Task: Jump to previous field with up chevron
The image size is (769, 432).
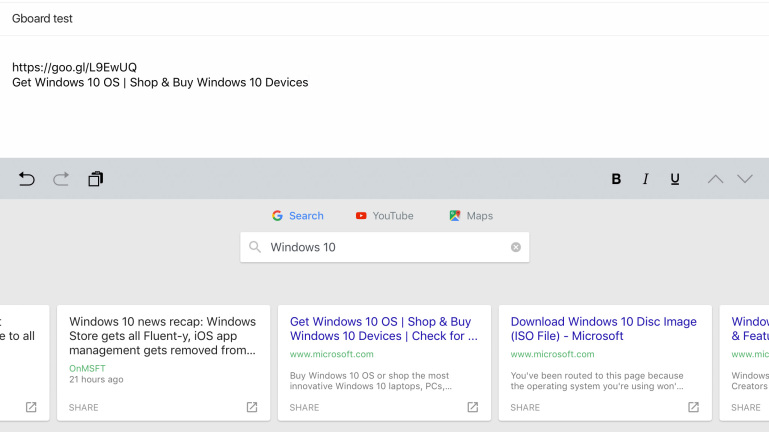Action: pos(716,179)
